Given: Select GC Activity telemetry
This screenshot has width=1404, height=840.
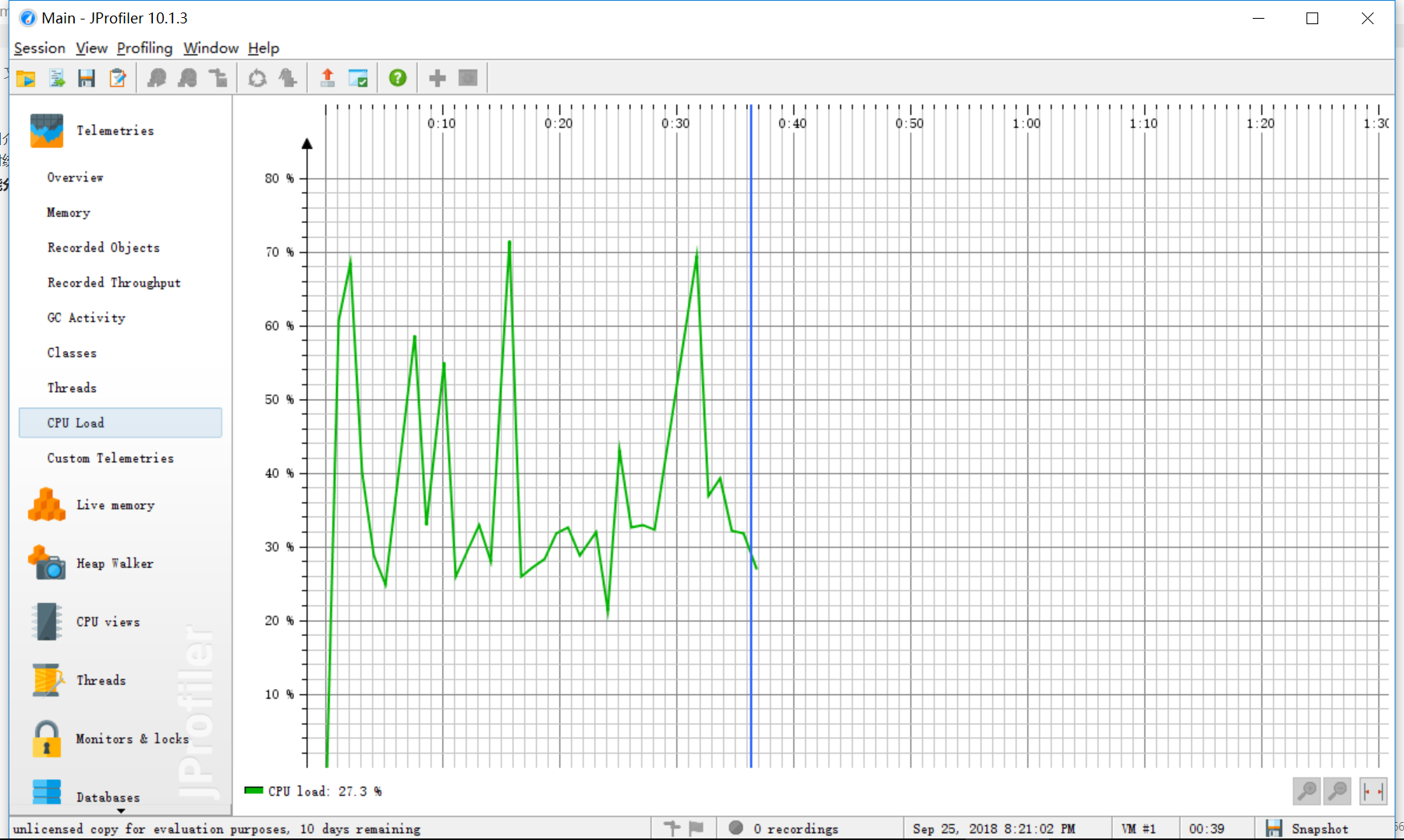Looking at the screenshot, I should click(86, 317).
